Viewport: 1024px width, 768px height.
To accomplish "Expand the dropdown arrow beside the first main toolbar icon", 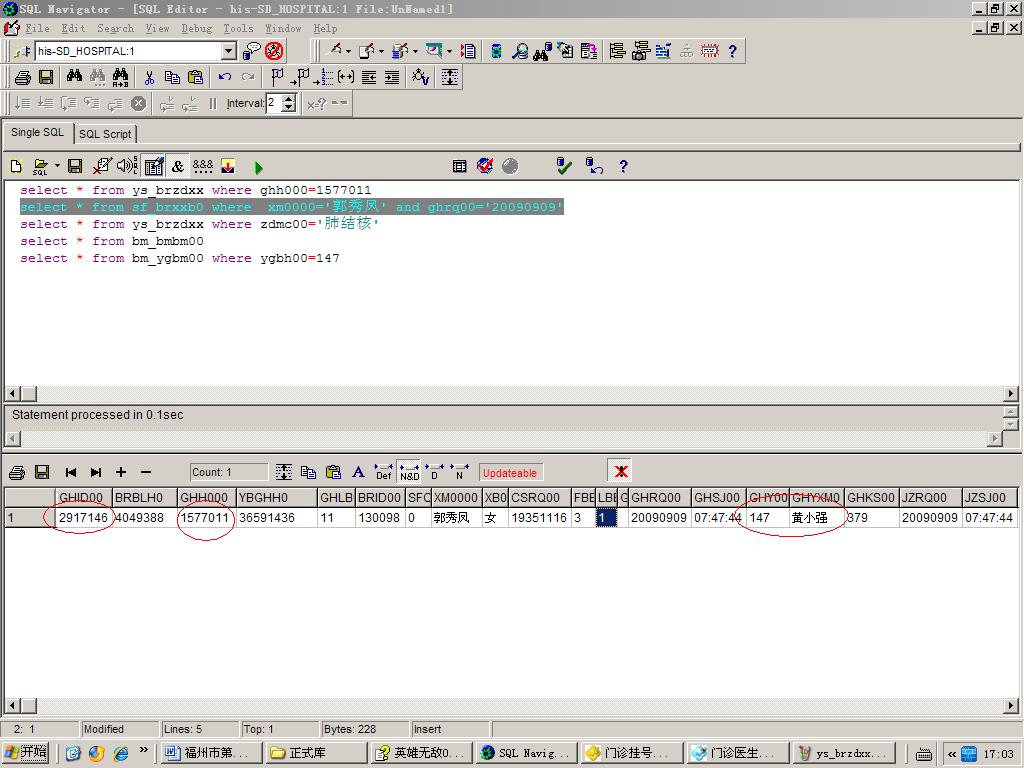I will coord(349,51).
